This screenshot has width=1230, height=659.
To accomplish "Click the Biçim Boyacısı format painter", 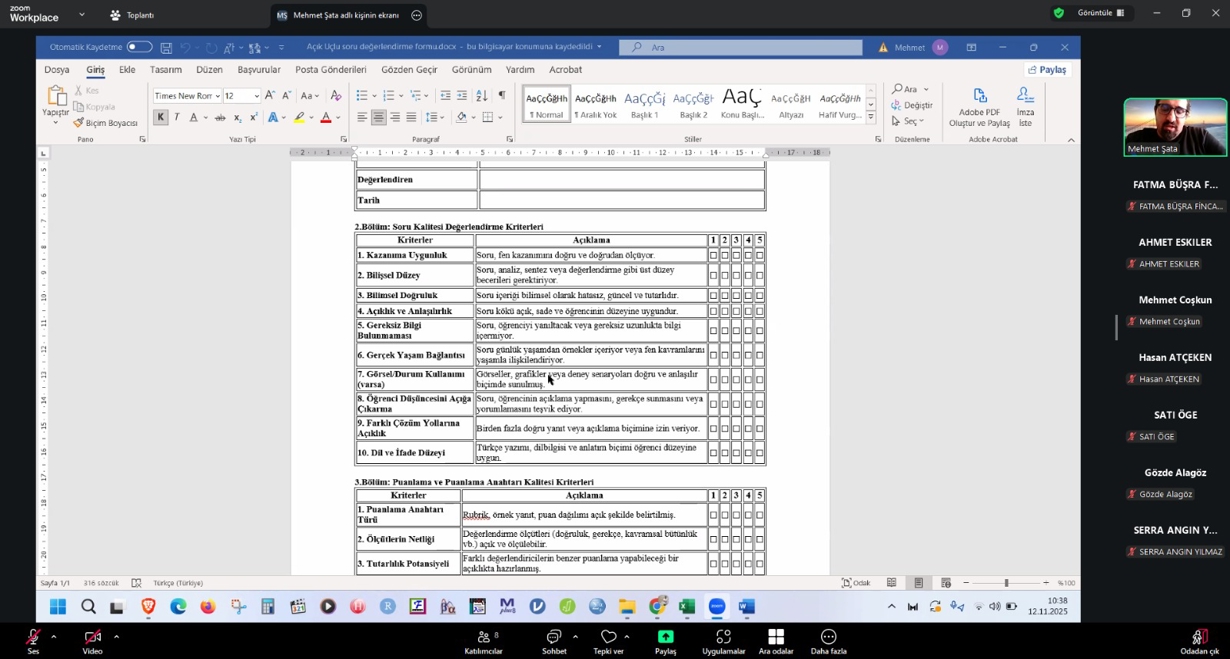I will pos(106,123).
